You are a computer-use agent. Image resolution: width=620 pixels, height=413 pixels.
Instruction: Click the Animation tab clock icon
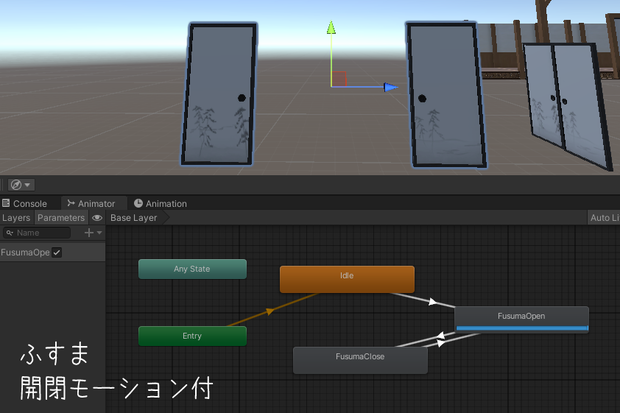(x=138, y=203)
